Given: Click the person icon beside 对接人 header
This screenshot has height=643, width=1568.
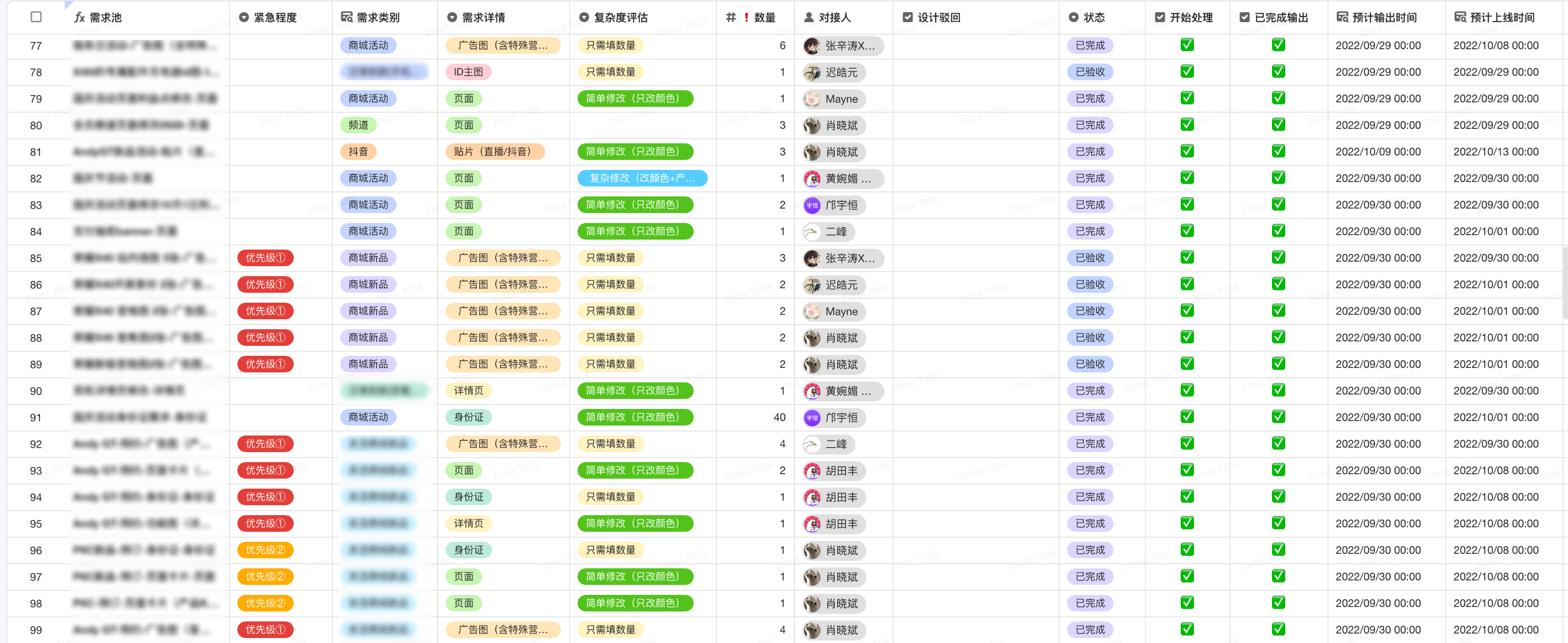Looking at the screenshot, I should click(809, 17).
